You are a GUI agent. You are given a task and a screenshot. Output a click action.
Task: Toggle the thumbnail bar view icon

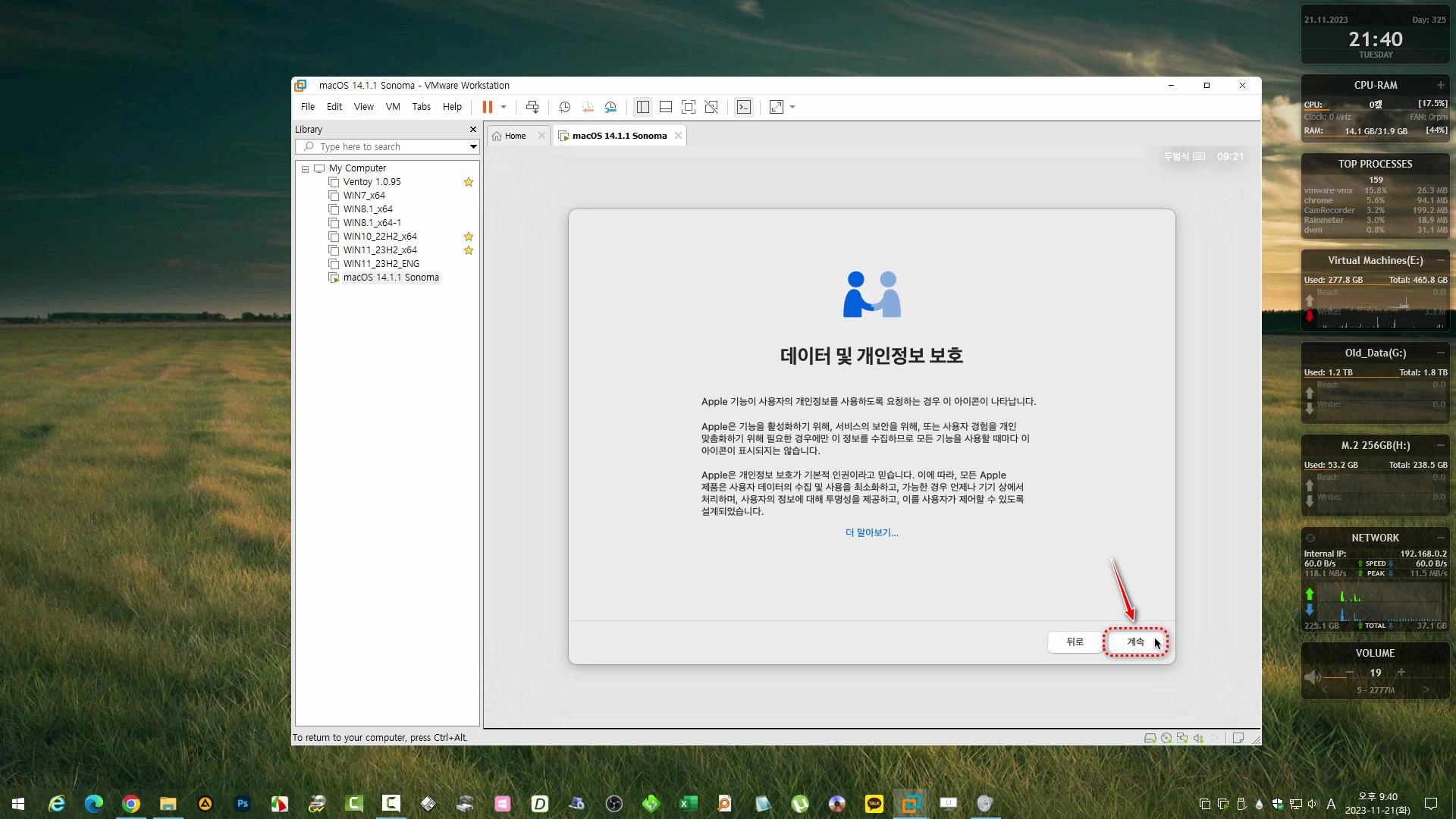point(665,107)
